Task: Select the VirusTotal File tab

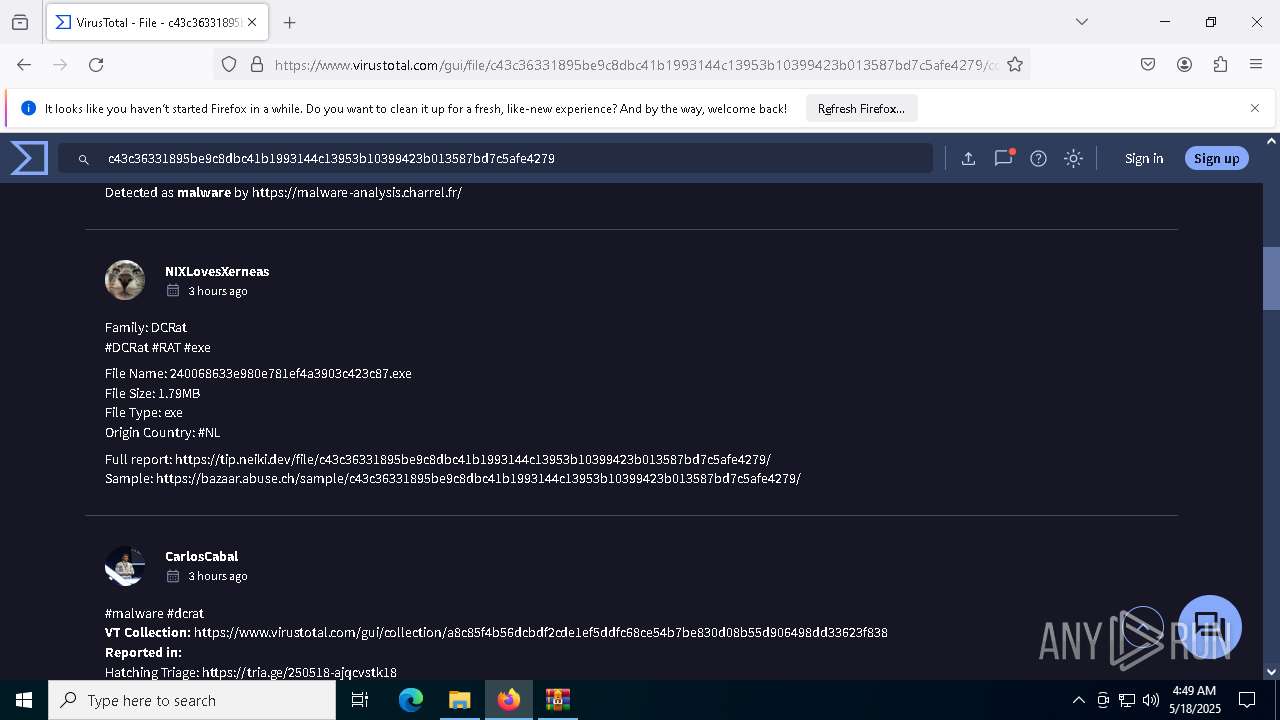Action: coord(155,22)
